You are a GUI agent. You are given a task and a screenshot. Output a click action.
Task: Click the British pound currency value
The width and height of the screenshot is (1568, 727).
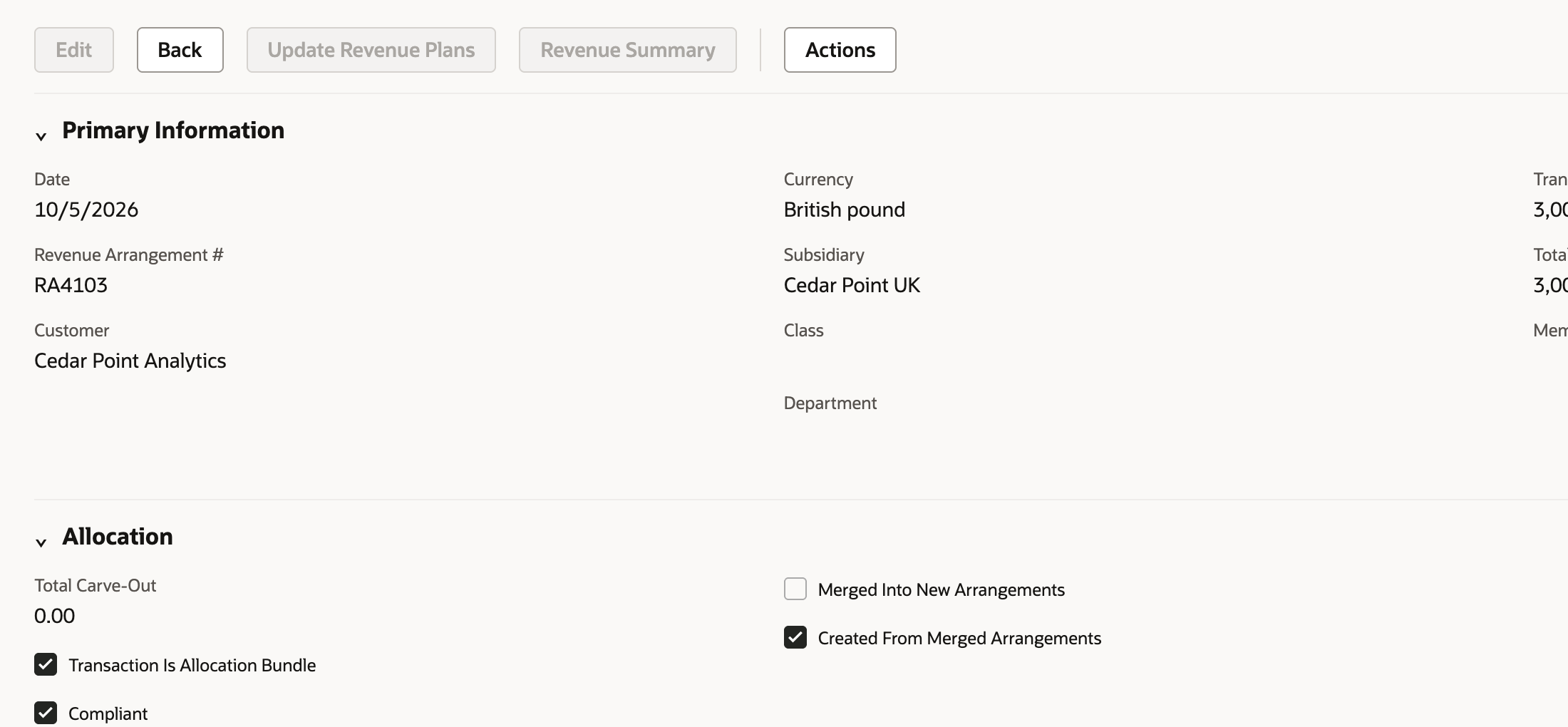pyautogui.click(x=845, y=210)
